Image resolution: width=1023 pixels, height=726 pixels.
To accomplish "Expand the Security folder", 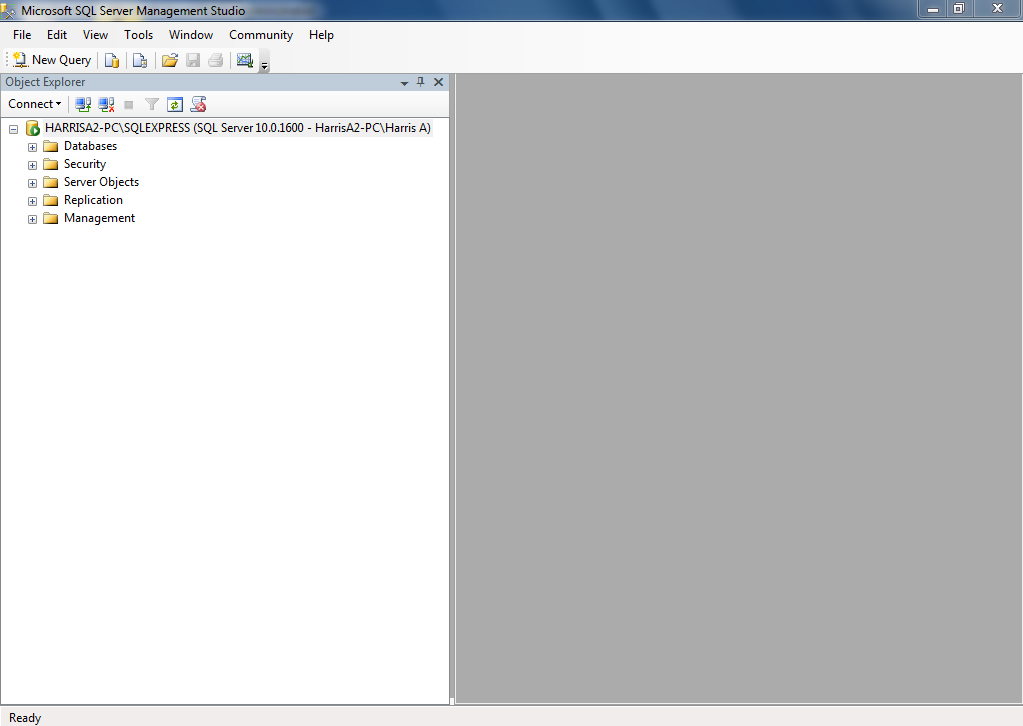I will click(31, 164).
